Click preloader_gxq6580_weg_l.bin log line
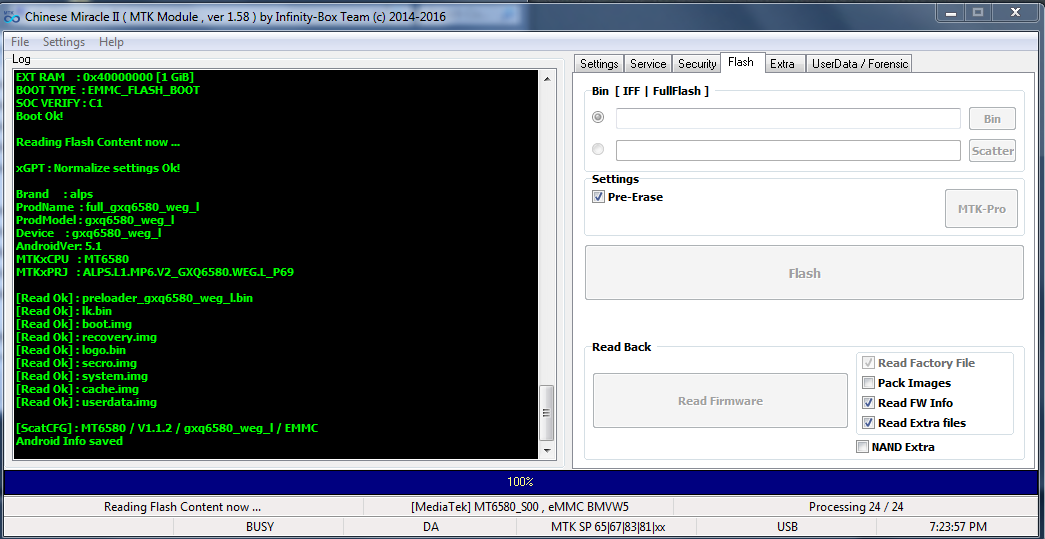The height and width of the screenshot is (539, 1045). pos(135,298)
